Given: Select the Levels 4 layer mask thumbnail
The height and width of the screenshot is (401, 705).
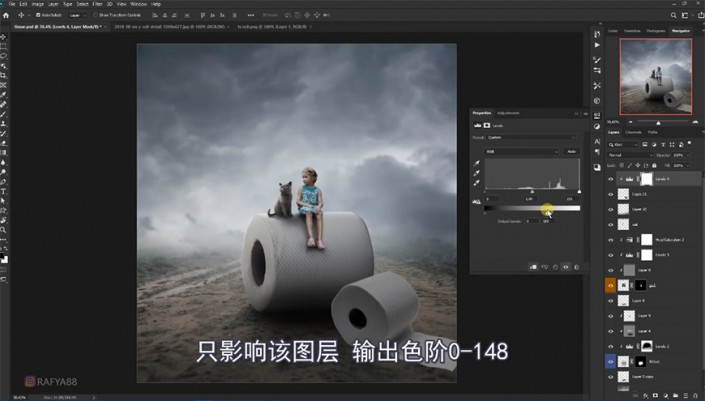Looking at the screenshot, I should [646, 179].
